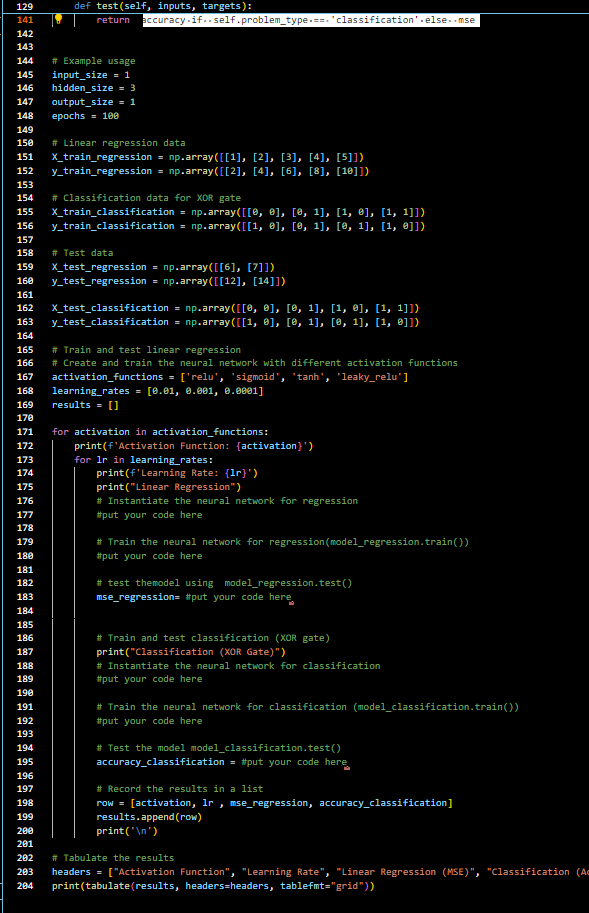Click 'X_test_regression' assignment on line 159
Viewport: 589px width, 913px height.
pyautogui.click(x=163, y=267)
